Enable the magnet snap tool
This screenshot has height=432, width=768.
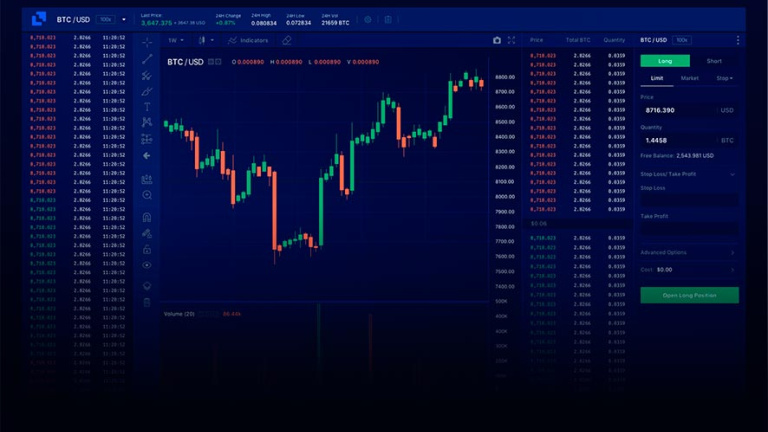pos(147,216)
